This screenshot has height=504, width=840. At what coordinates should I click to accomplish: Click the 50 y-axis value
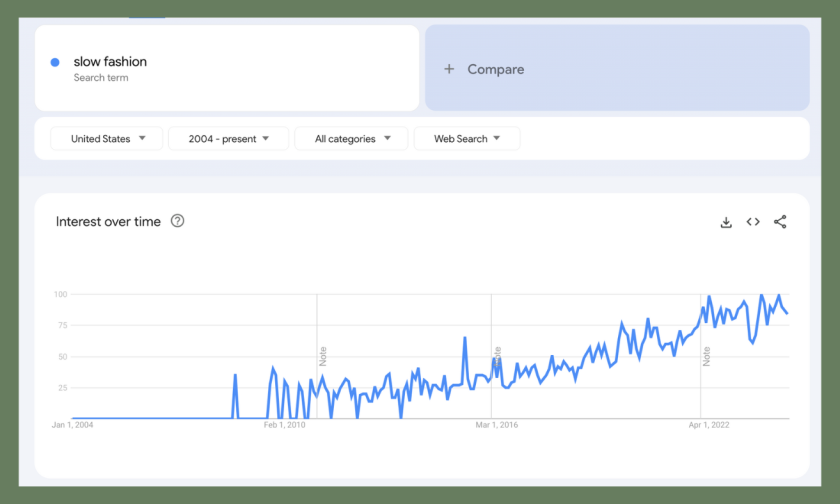tap(63, 357)
